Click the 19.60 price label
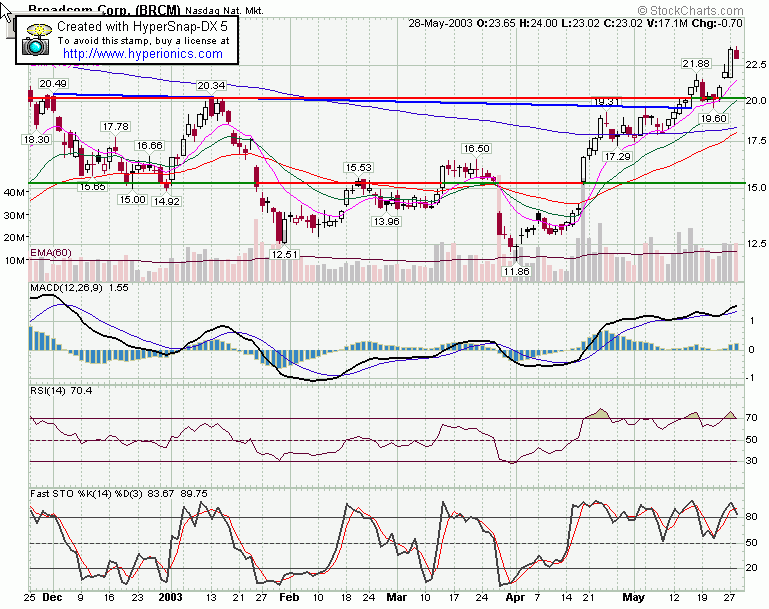 [714, 119]
